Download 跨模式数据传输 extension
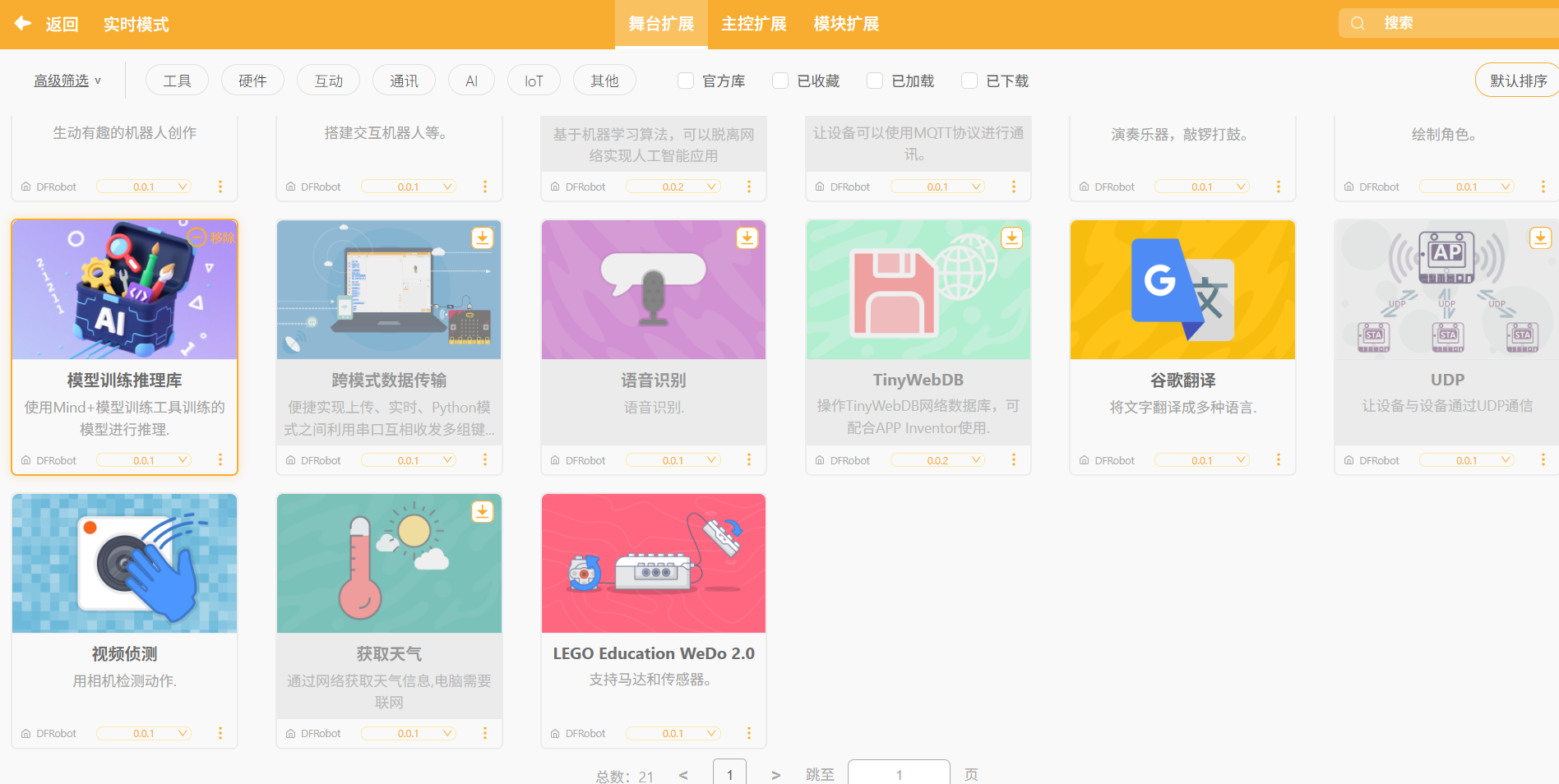 482,238
